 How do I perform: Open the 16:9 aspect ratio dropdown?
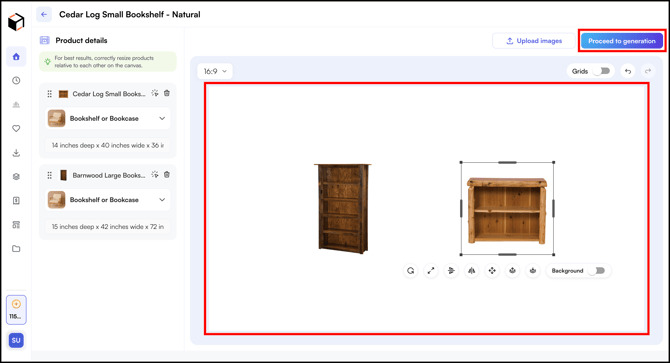click(x=215, y=71)
